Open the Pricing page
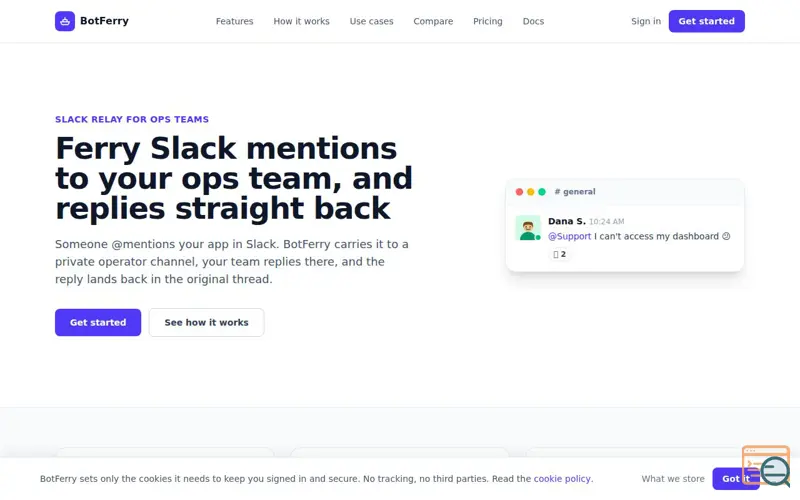This screenshot has width=800, height=500. click(x=488, y=21)
